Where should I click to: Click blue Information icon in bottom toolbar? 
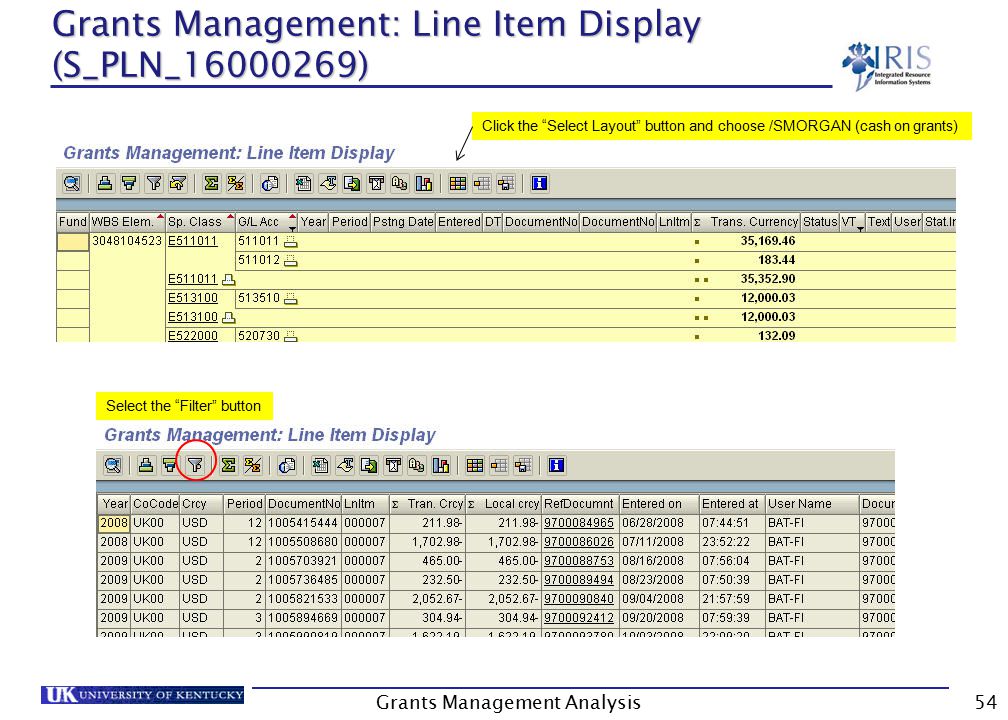pos(556,465)
